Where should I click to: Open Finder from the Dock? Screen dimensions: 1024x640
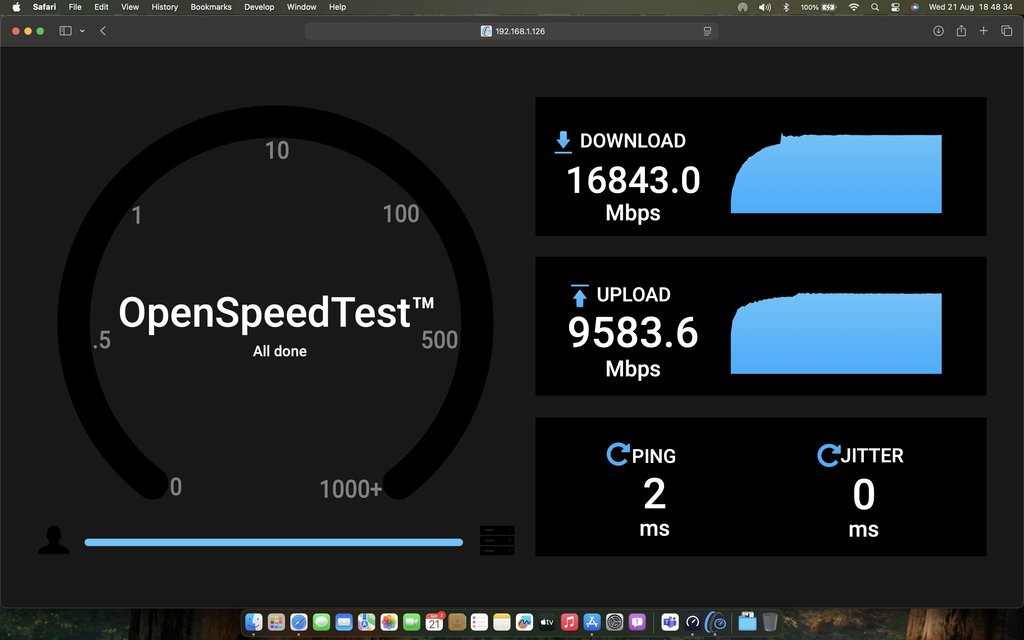[x=254, y=622]
